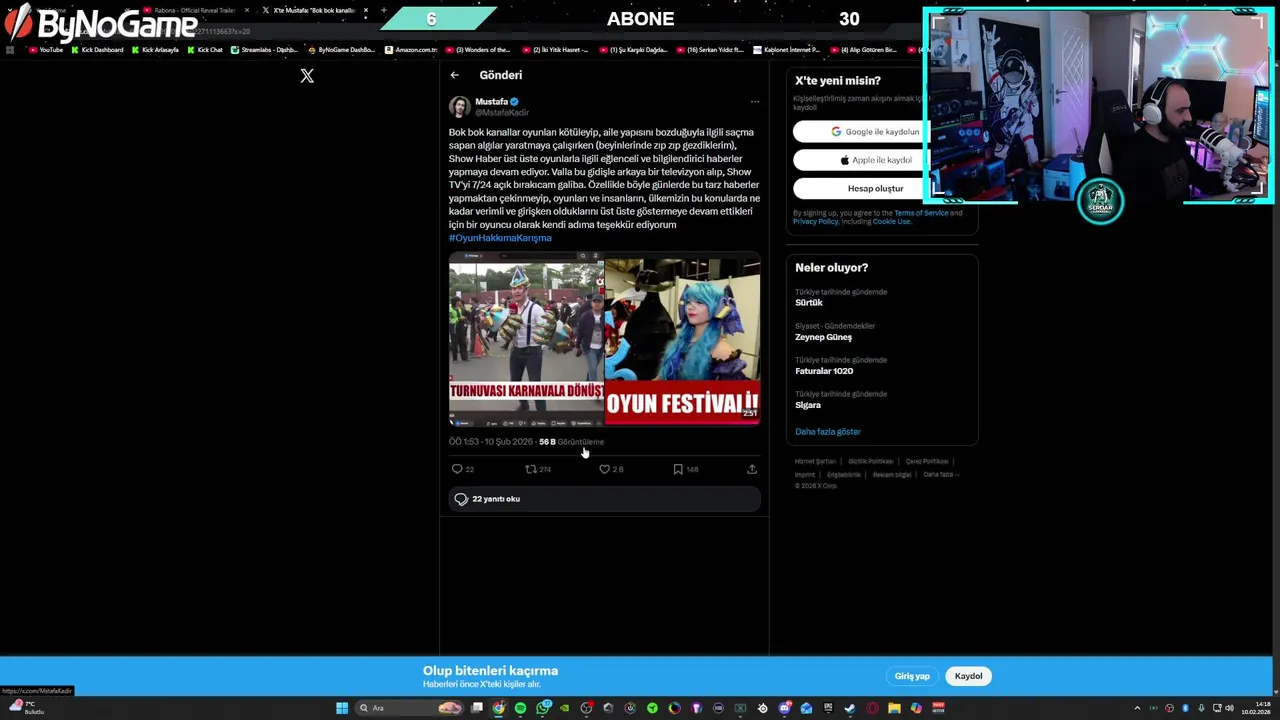The image size is (1280, 720).
Task: Open Task View in the taskbar
Action: click(x=477, y=708)
